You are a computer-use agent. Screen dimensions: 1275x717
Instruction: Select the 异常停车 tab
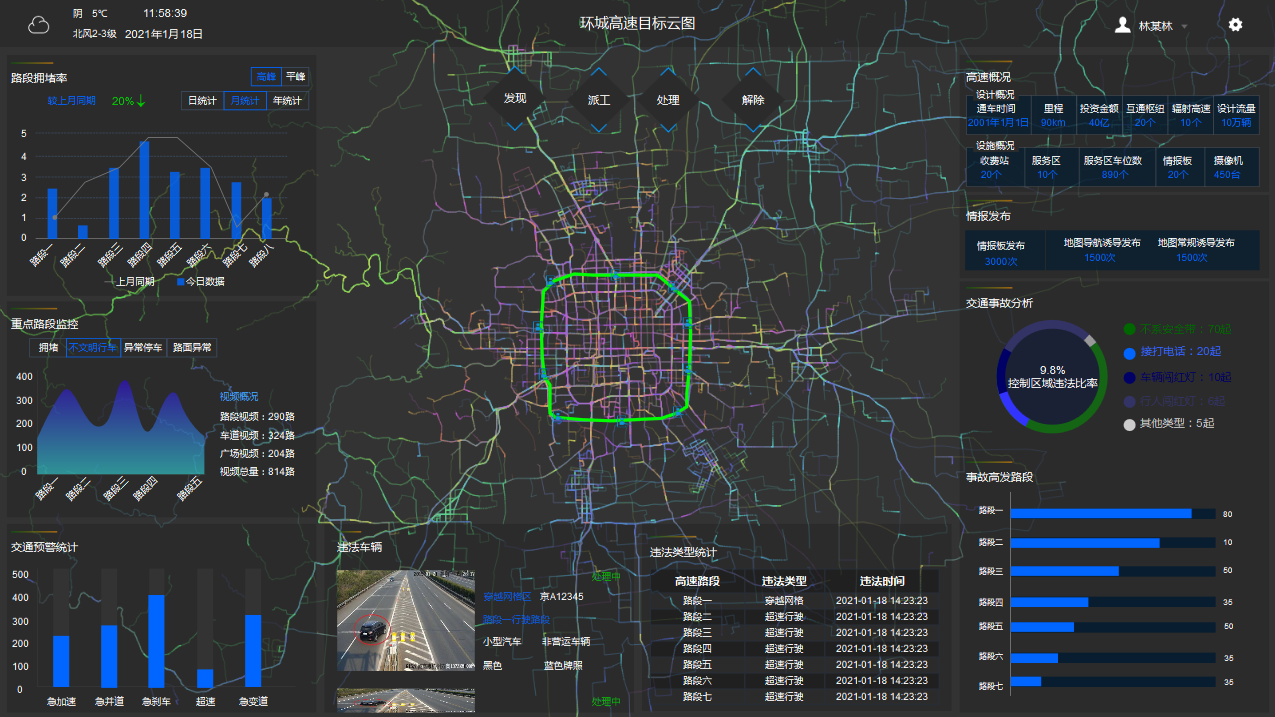pos(143,348)
